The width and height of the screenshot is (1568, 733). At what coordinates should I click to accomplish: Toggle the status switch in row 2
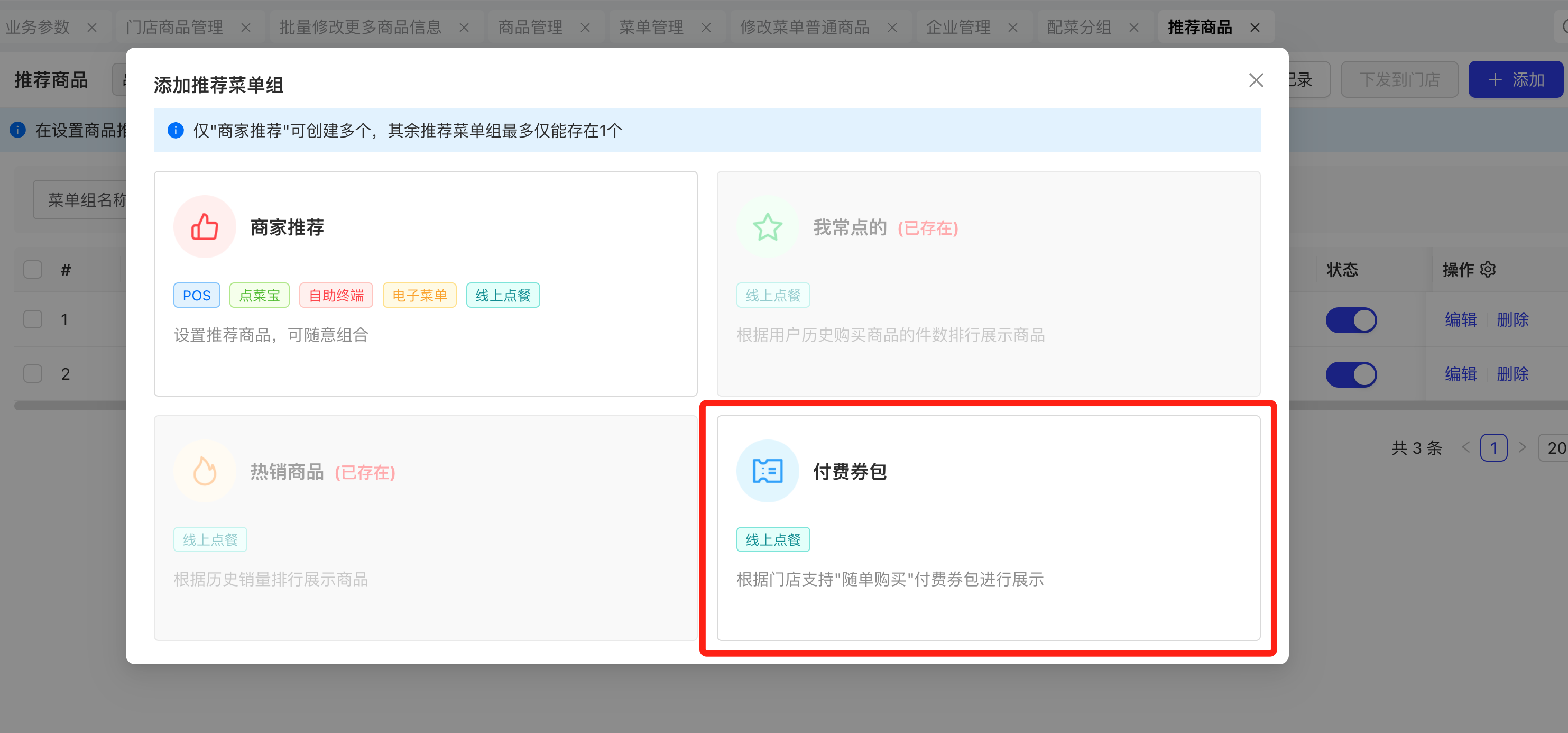1351,374
